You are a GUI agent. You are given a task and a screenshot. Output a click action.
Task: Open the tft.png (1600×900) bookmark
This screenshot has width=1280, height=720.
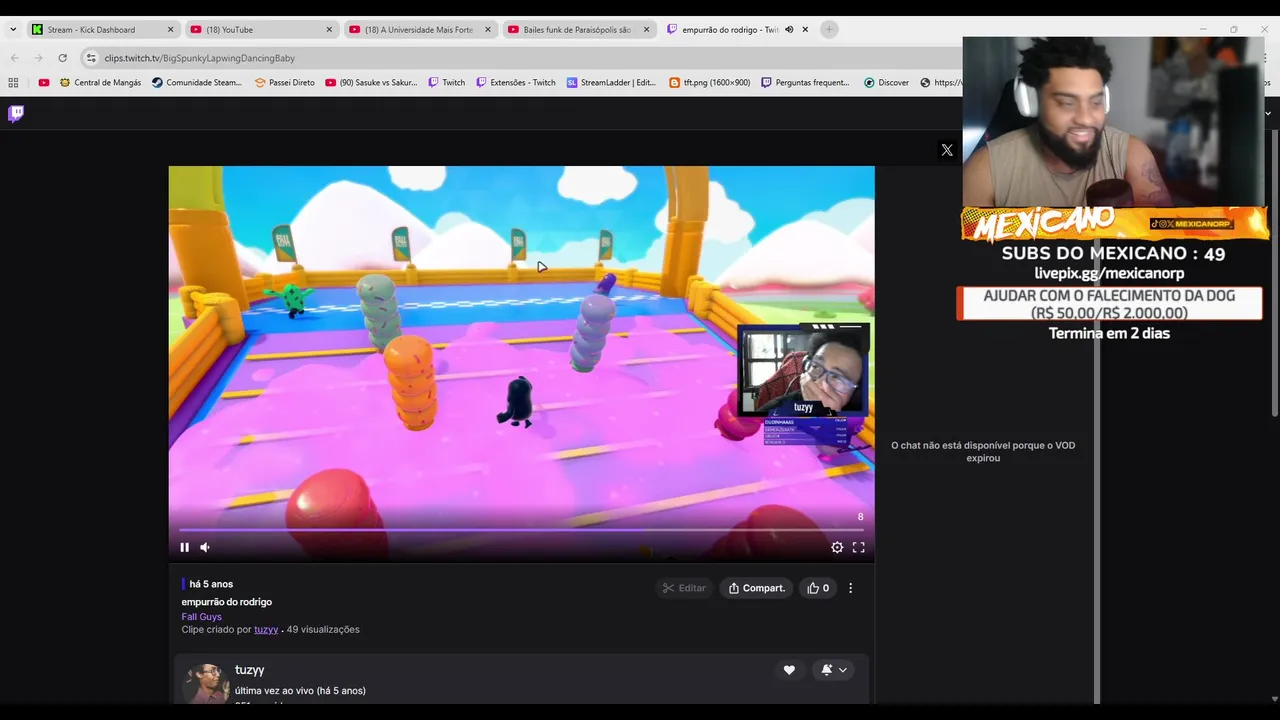(709, 83)
